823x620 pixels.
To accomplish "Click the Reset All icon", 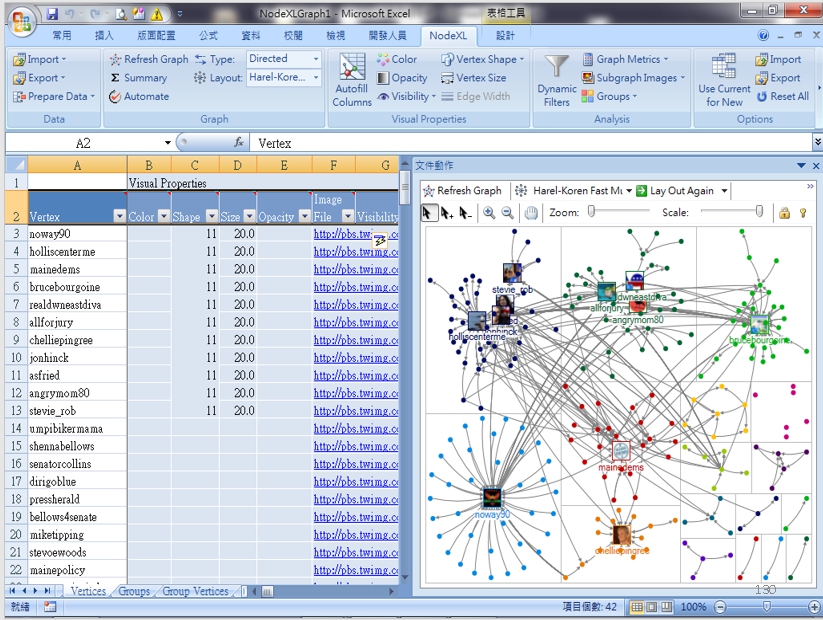I will tap(762, 97).
